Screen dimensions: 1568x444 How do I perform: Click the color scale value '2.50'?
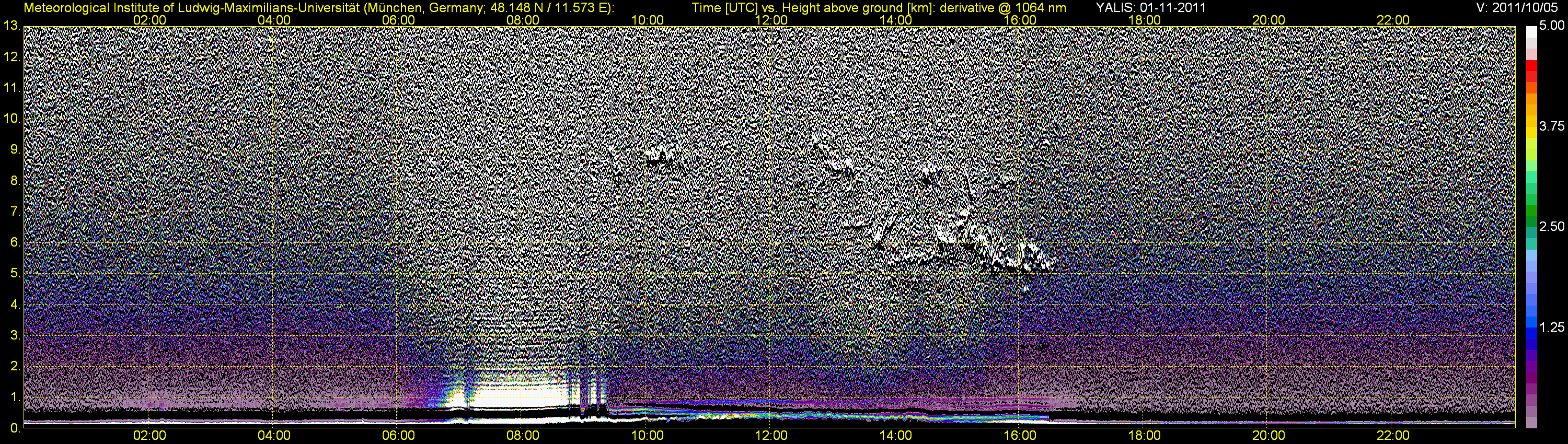[x=1552, y=227]
